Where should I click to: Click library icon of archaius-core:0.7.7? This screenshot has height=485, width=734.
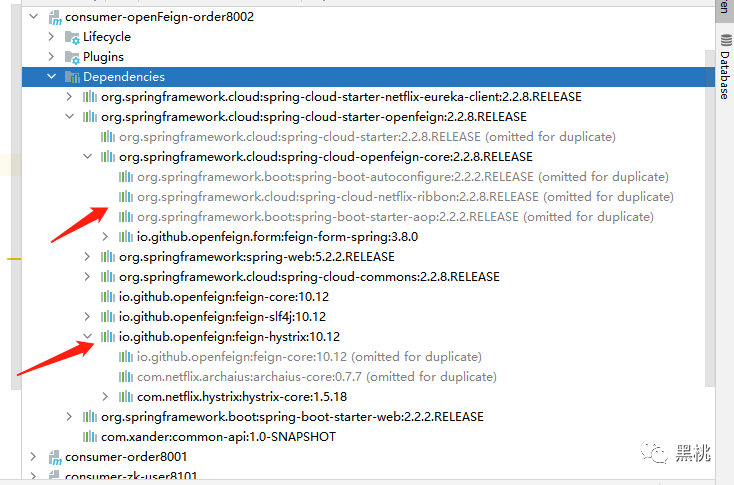click(x=126, y=377)
